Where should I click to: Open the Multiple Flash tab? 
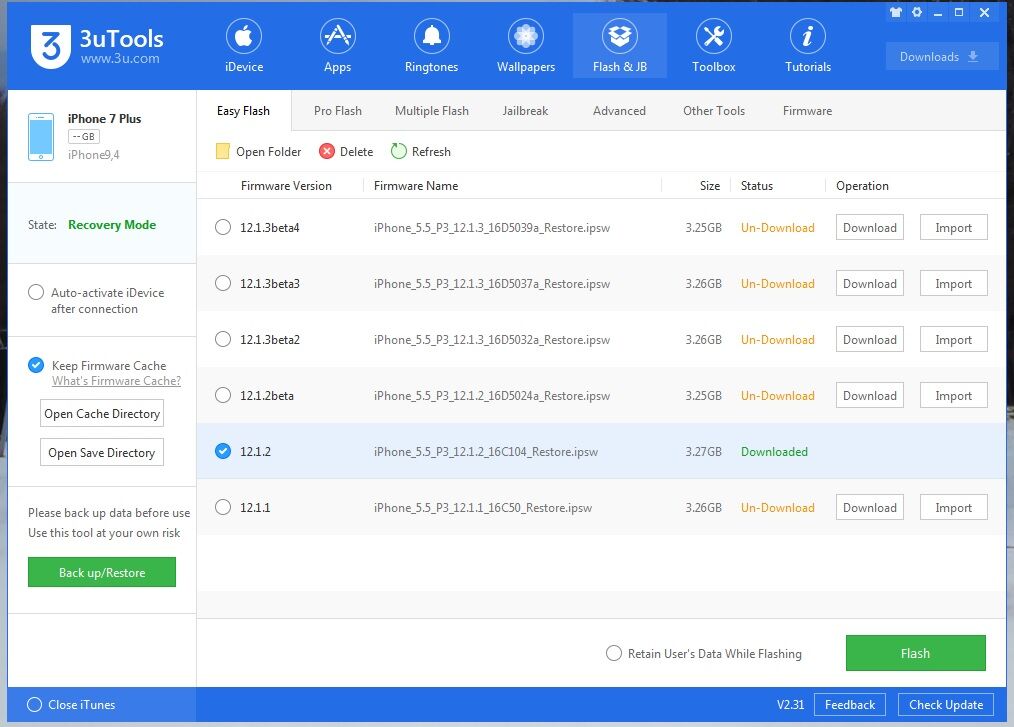pyautogui.click(x=432, y=111)
